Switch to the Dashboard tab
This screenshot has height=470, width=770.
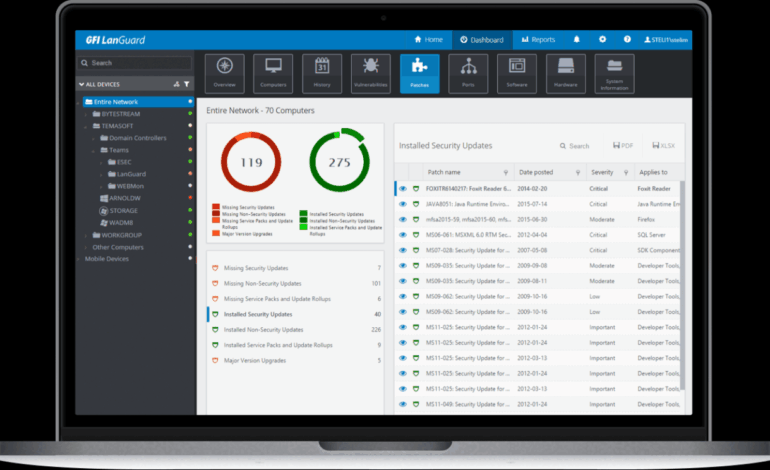(x=482, y=39)
